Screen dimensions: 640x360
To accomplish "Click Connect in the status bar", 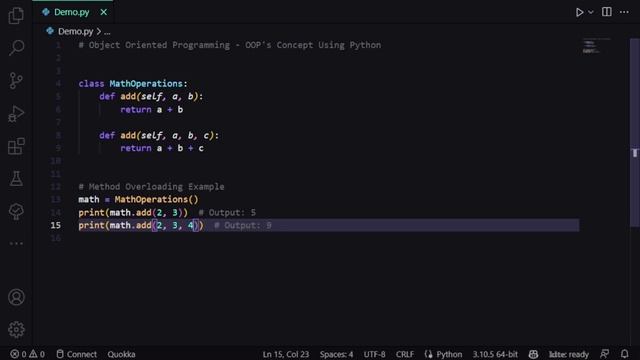I will pos(76,354).
